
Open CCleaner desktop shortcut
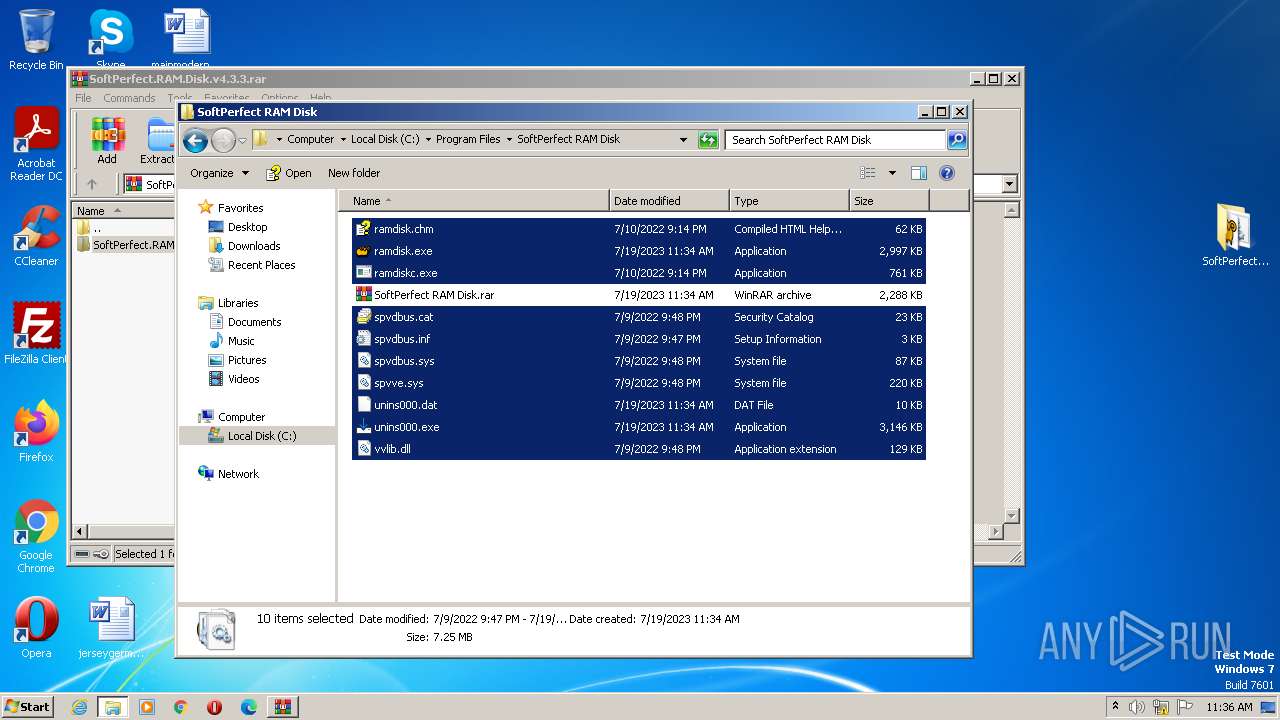tap(36, 236)
